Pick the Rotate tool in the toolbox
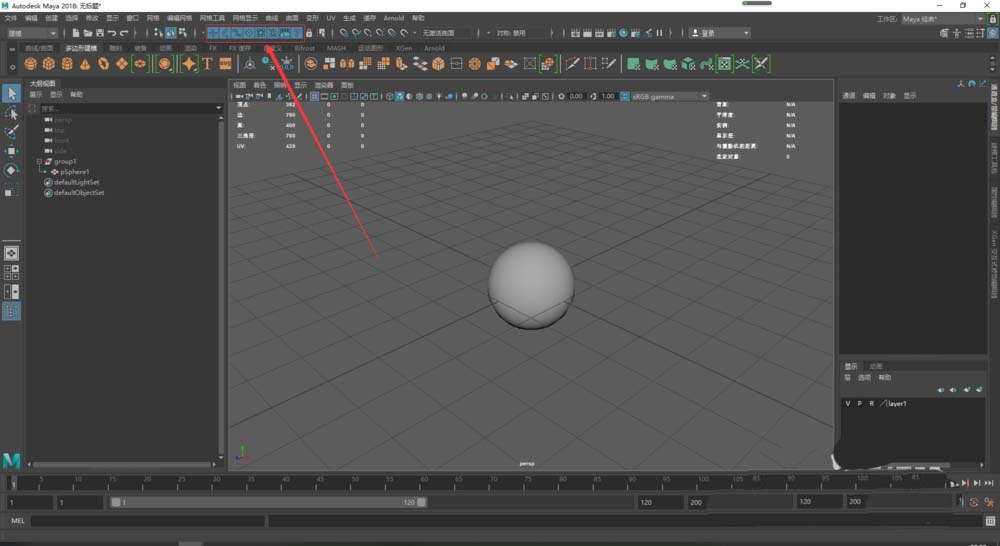The image size is (1000, 546). click(12, 170)
